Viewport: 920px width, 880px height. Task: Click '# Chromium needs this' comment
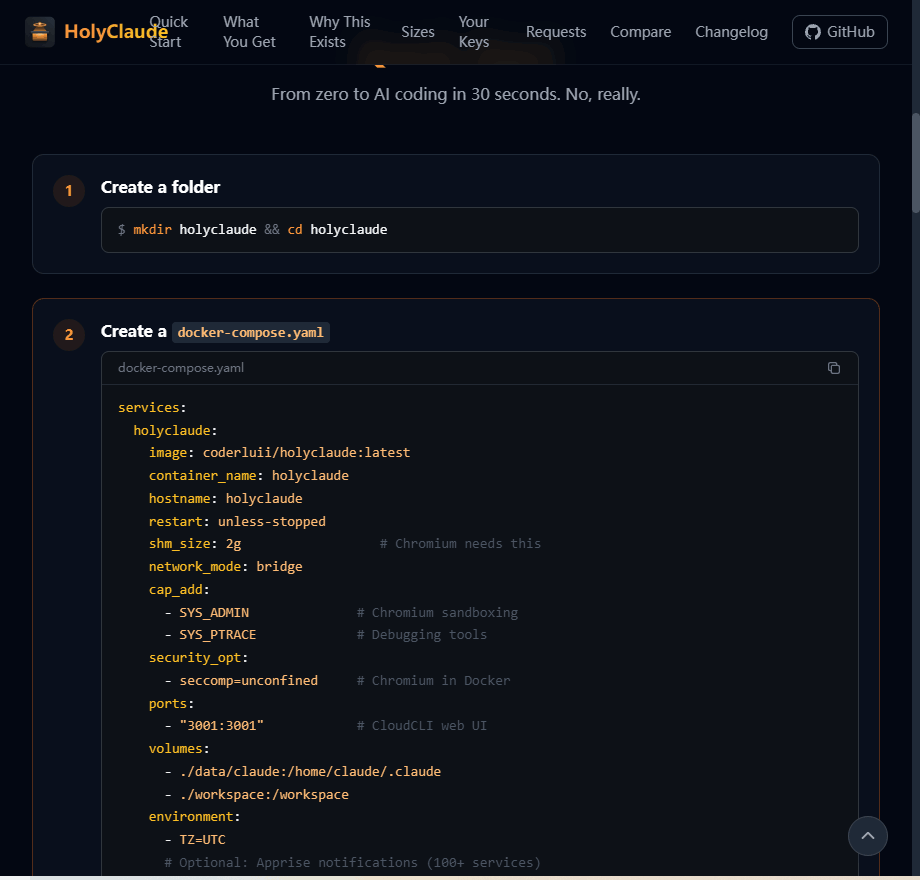coord(460,544)
